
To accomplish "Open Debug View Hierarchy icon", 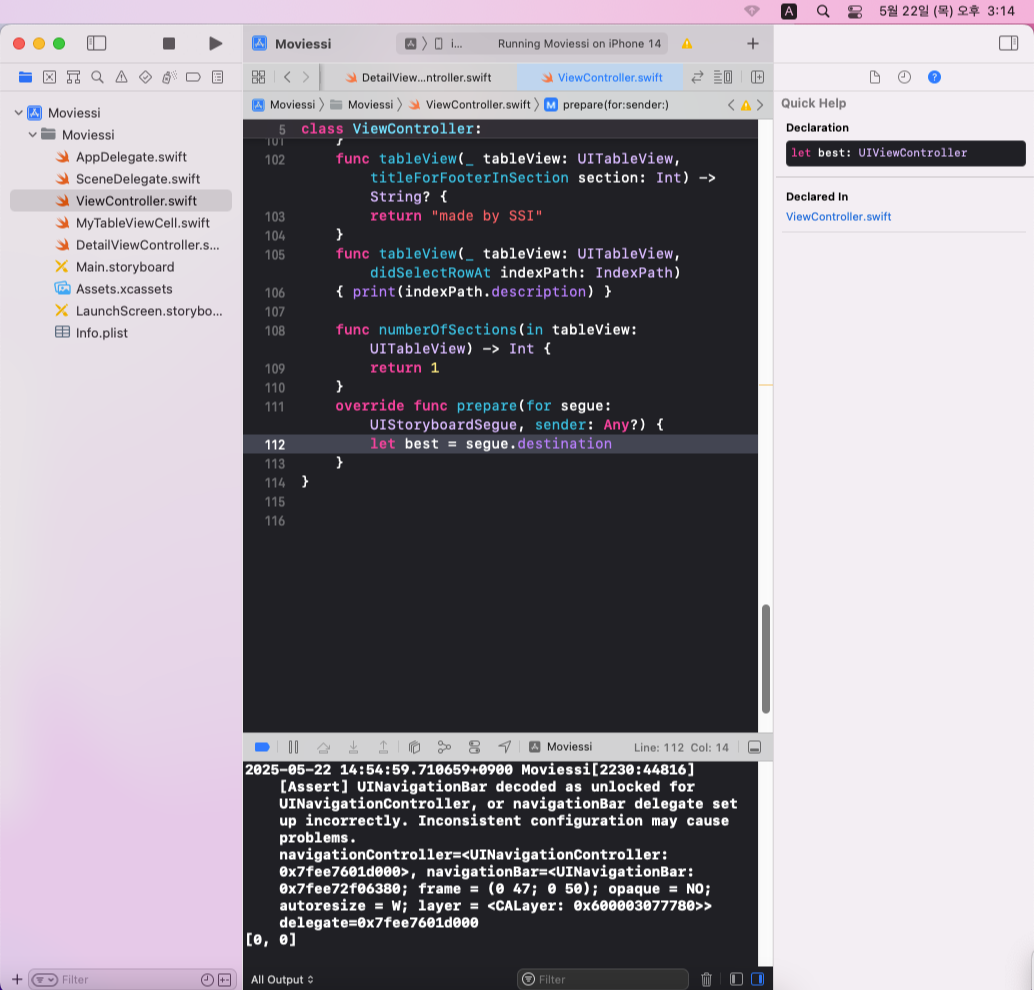I will (414, 747).
